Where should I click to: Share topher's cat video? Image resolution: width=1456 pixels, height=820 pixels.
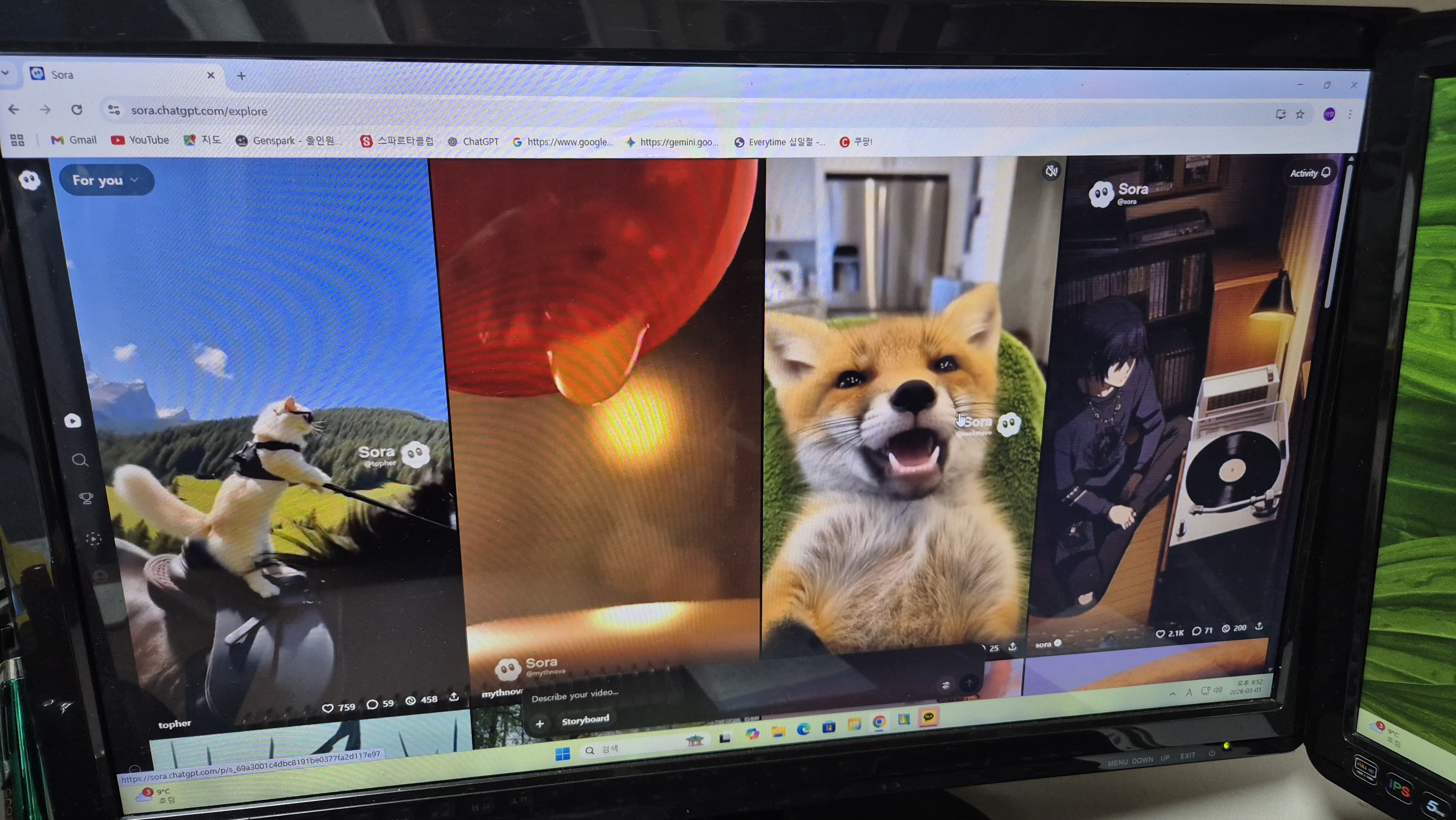click(454, 697)
